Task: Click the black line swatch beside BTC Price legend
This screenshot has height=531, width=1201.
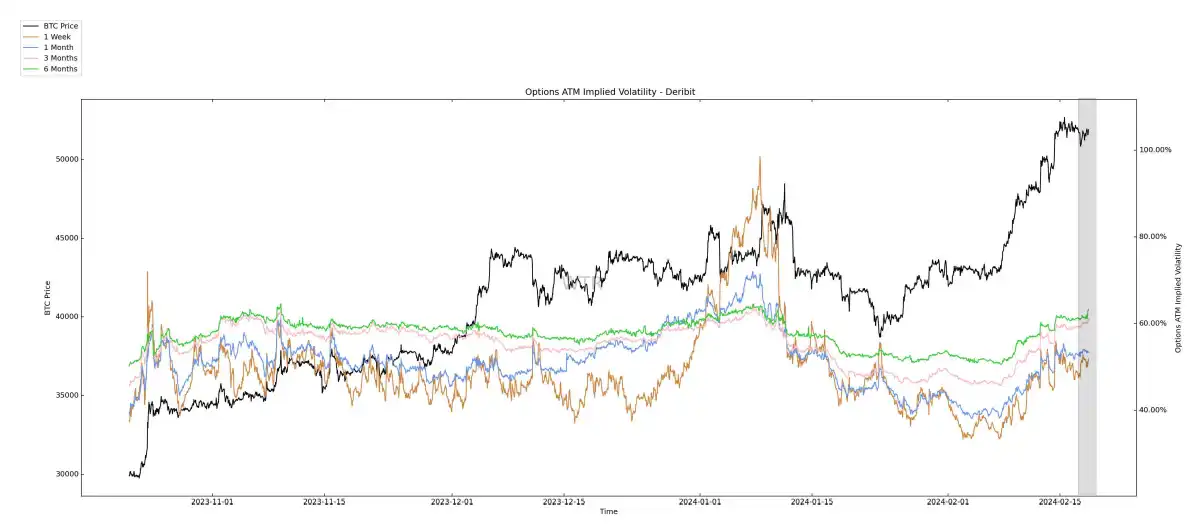Action: click(31, 25)
